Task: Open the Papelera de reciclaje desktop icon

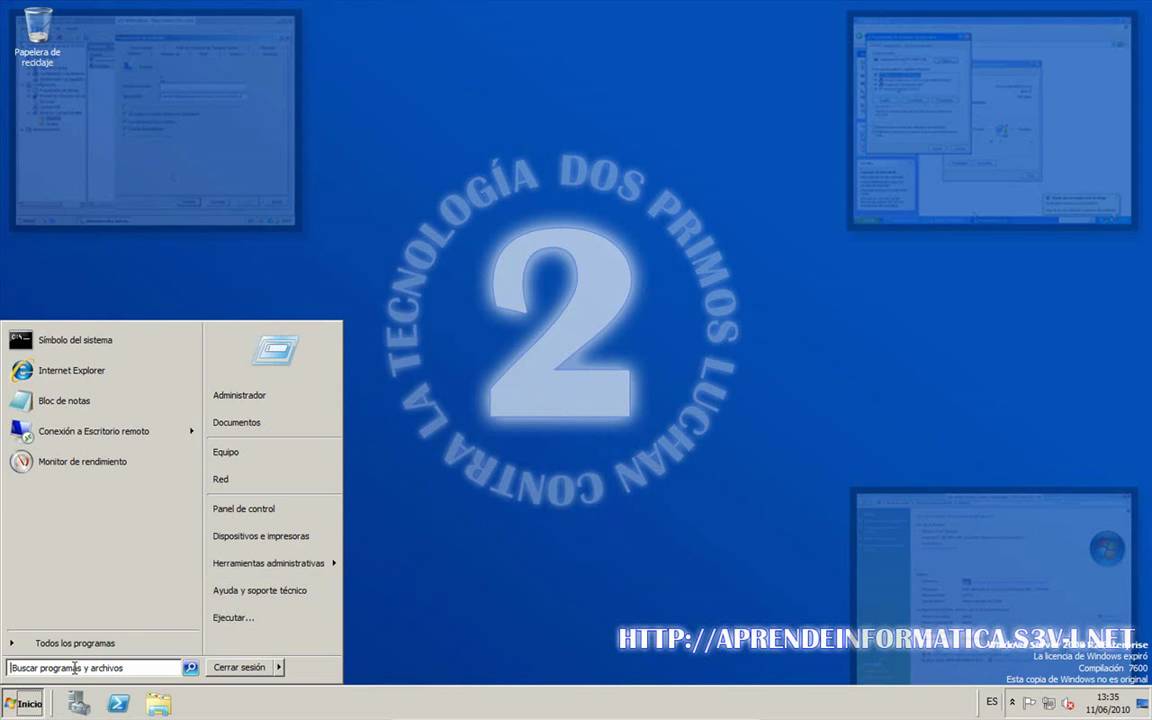Action: pyautogui.click(x=37, y=36)
